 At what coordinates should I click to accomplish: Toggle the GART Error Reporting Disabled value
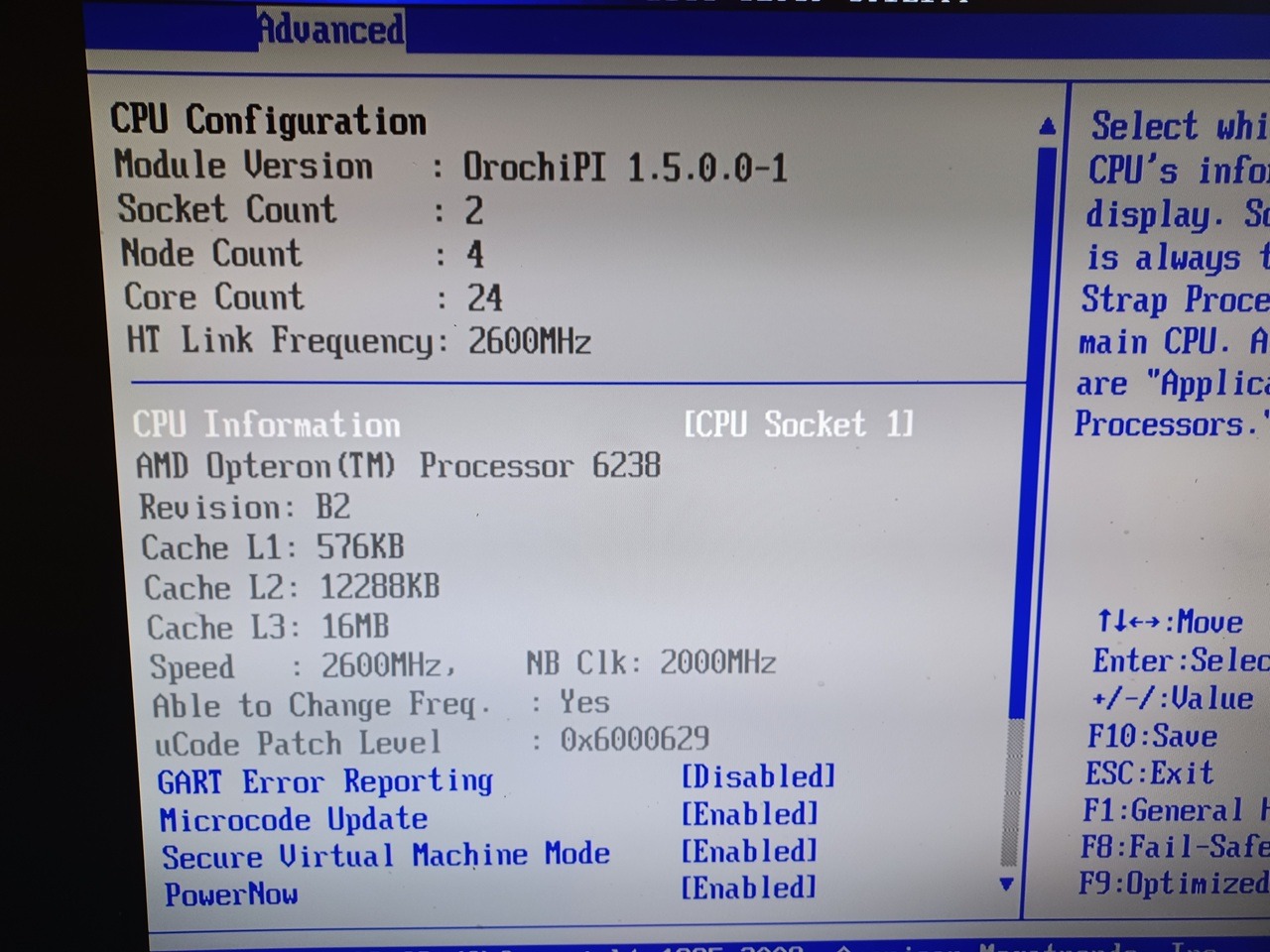[x=758, y=776]
